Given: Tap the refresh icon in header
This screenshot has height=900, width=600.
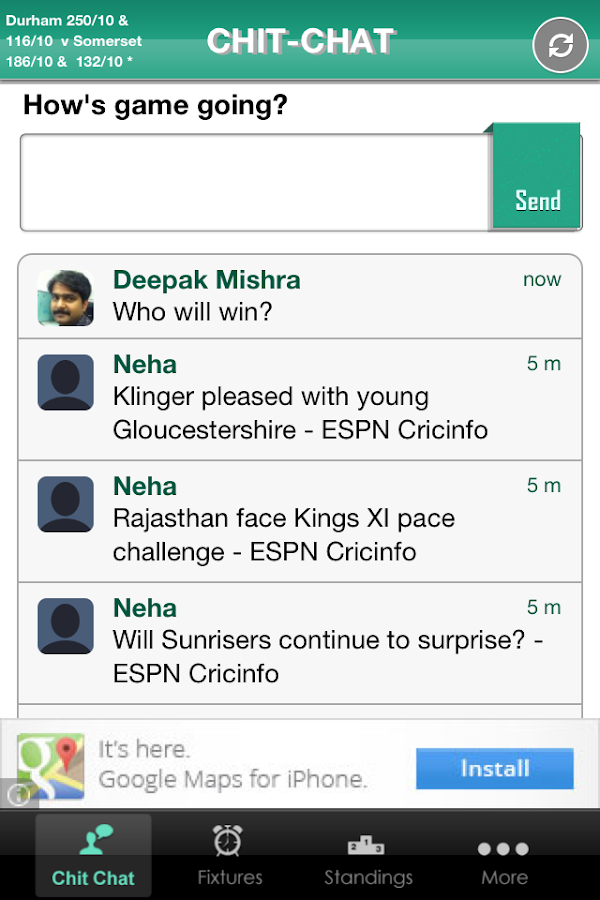Looking at the screenshot, I should pyautogui.click(x=560, y=45).
